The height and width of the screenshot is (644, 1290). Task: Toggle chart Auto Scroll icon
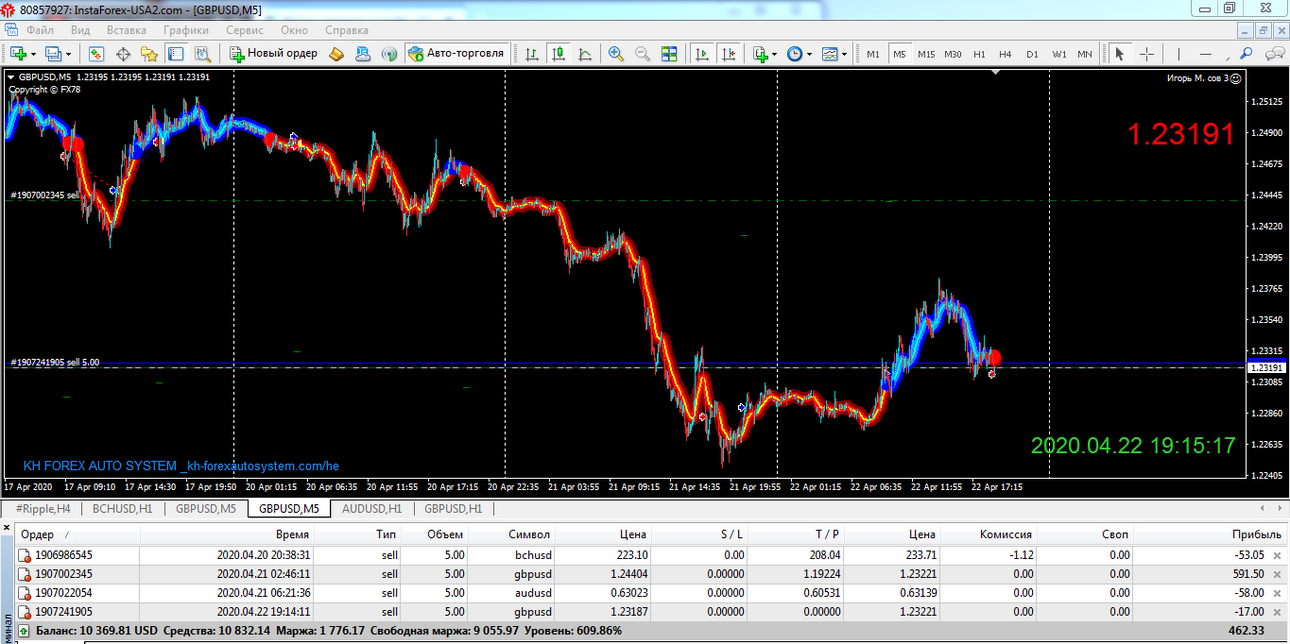[x=703, y=54]
